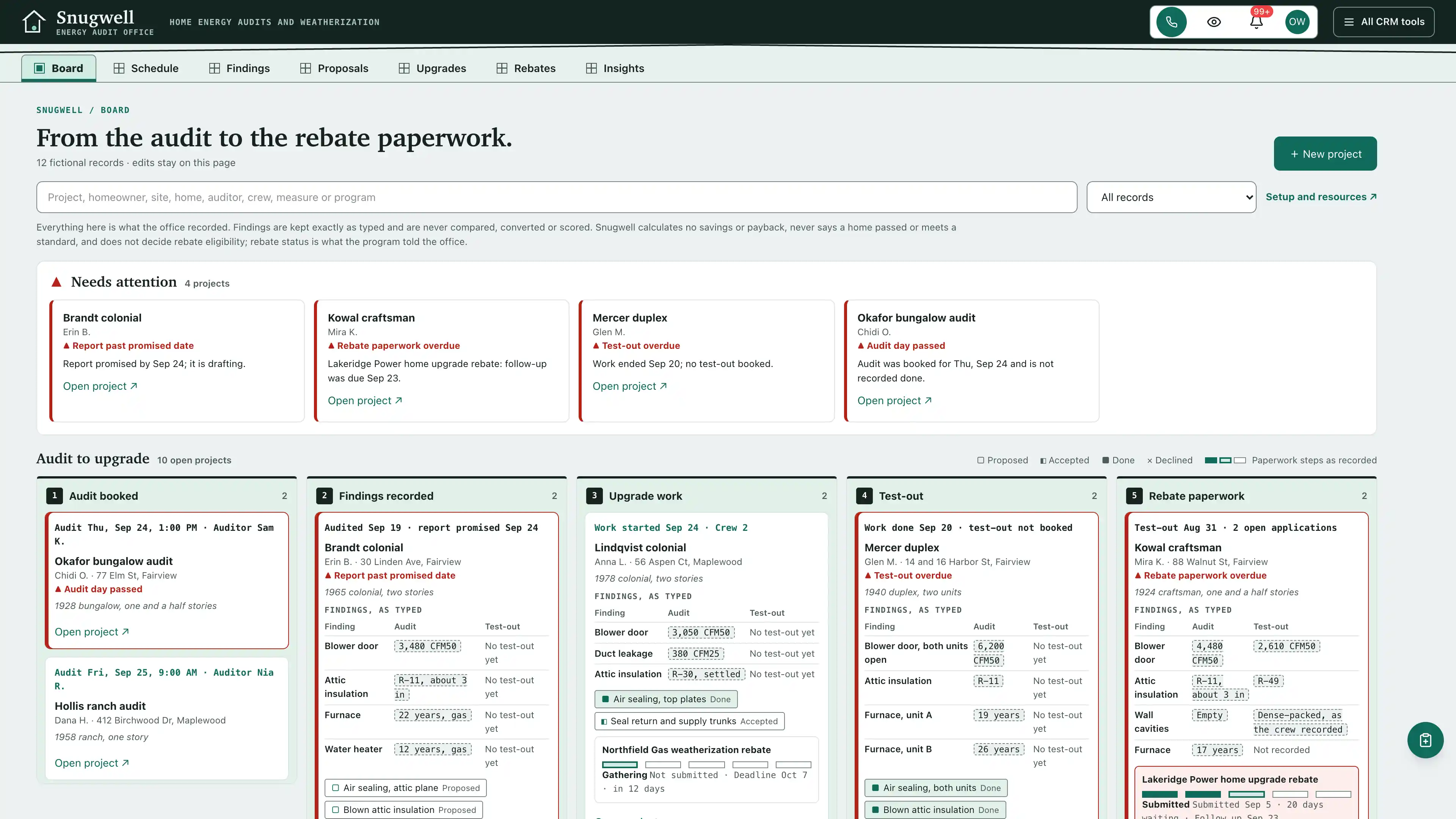Open project link in Okafor bungalow audit board card
Viewport: 1456px width, 819px height.
point(91,632)
